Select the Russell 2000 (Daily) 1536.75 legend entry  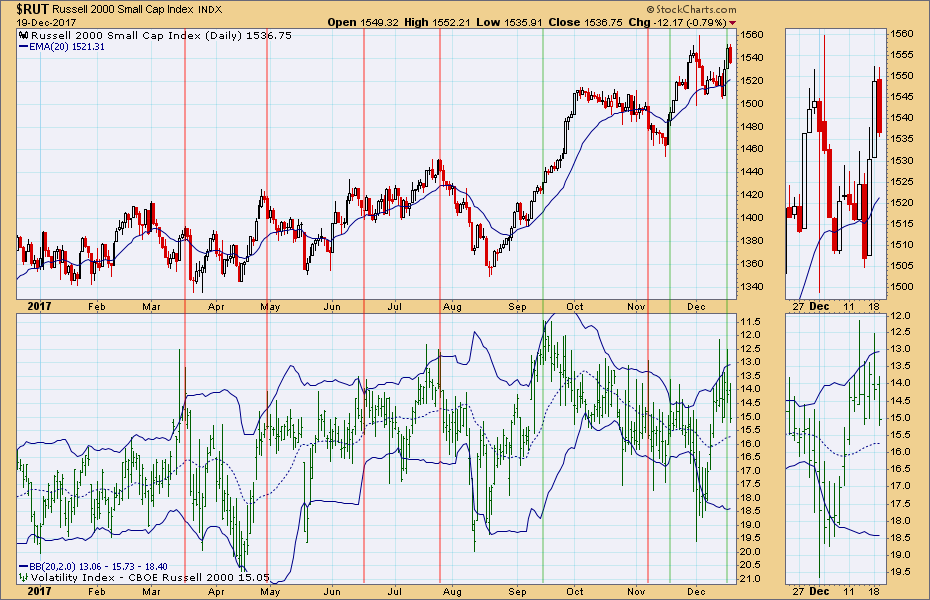coord(161,36)
